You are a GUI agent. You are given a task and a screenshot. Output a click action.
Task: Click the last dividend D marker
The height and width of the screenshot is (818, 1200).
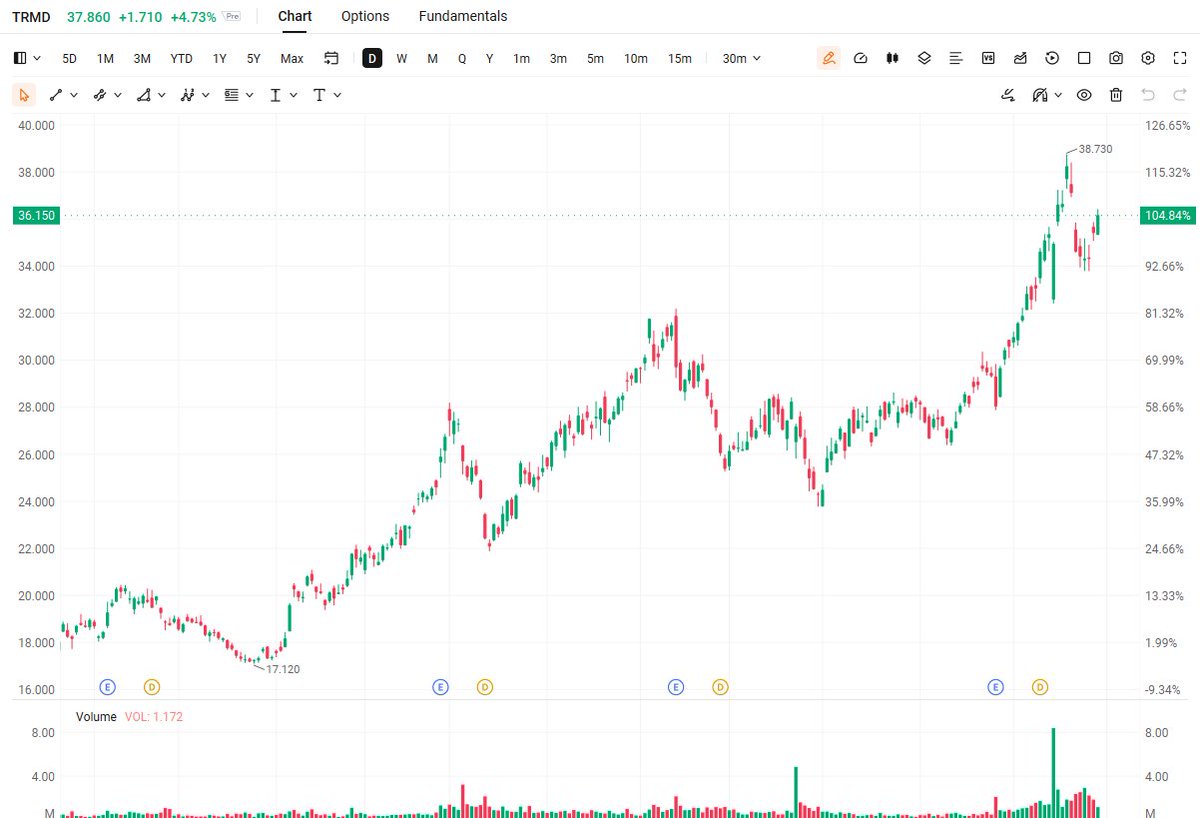1040,687
